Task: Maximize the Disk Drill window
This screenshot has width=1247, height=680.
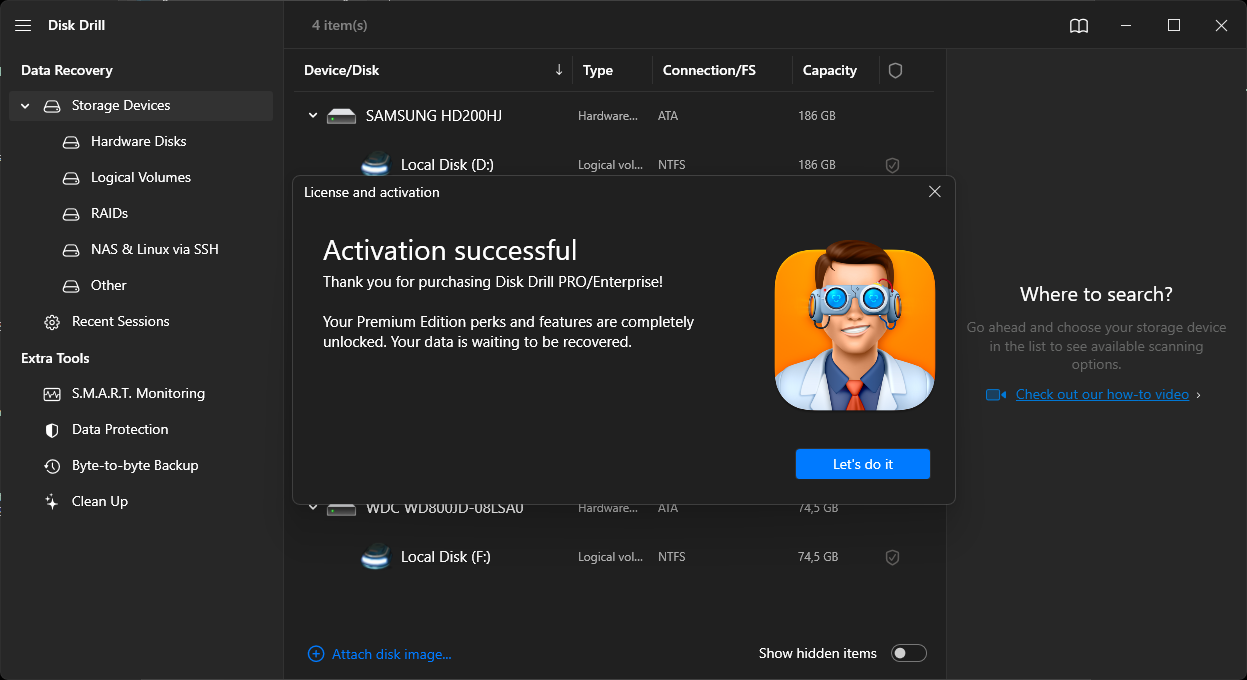Action: click(1174, 26)
